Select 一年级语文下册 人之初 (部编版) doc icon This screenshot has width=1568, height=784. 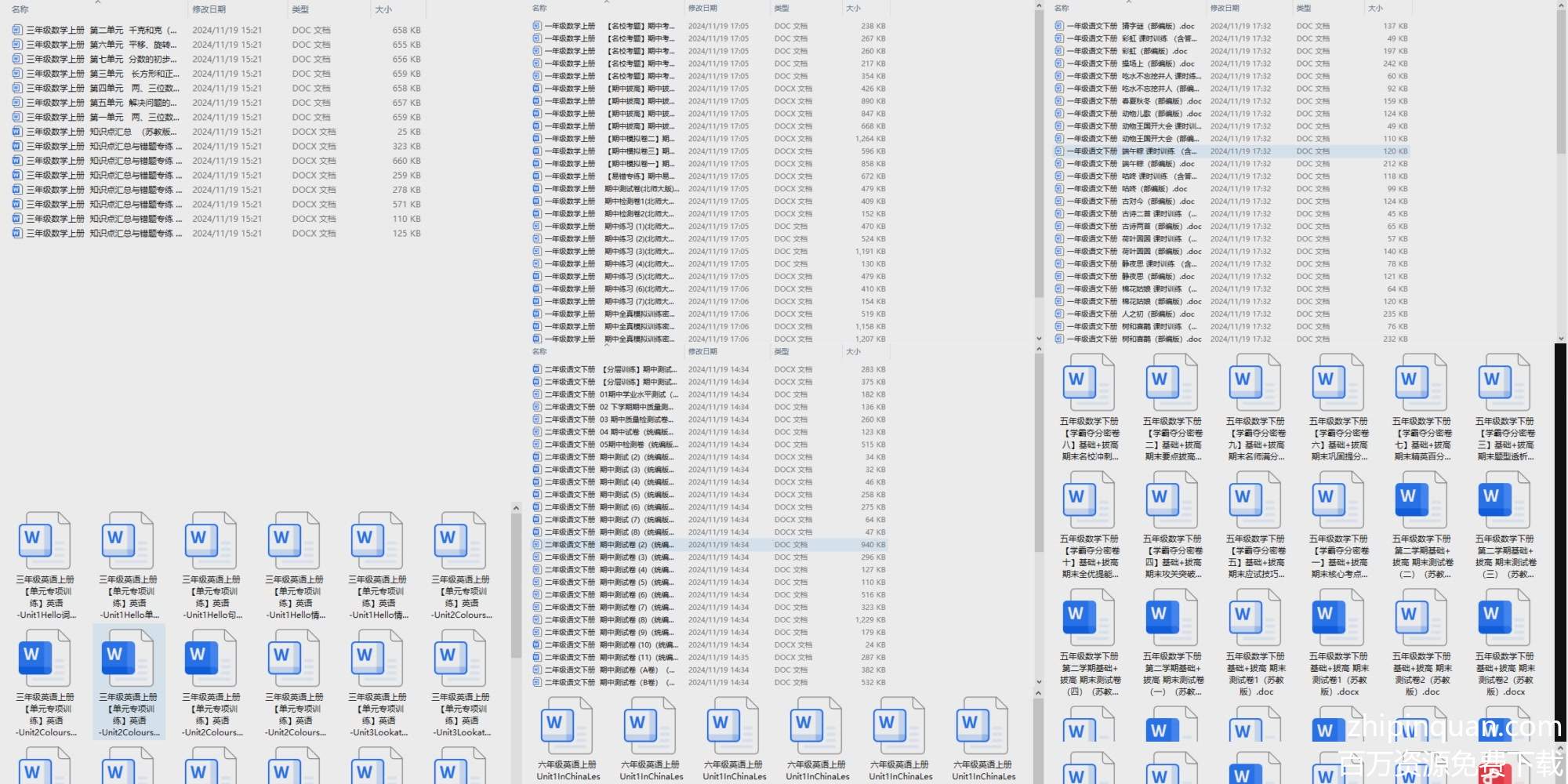(x=1059, y=314)
